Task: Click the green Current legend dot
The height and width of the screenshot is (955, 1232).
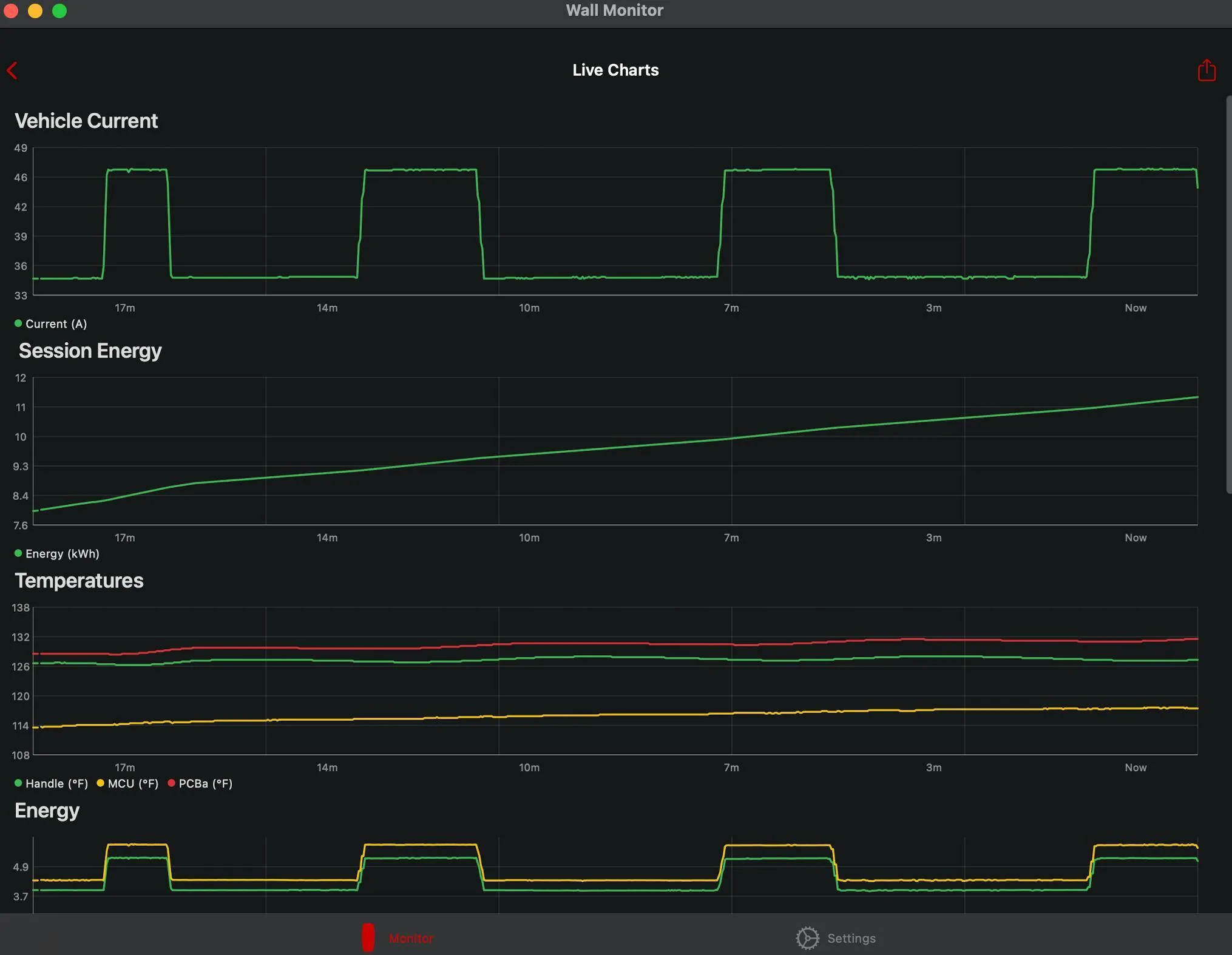Action: (18, 323)
